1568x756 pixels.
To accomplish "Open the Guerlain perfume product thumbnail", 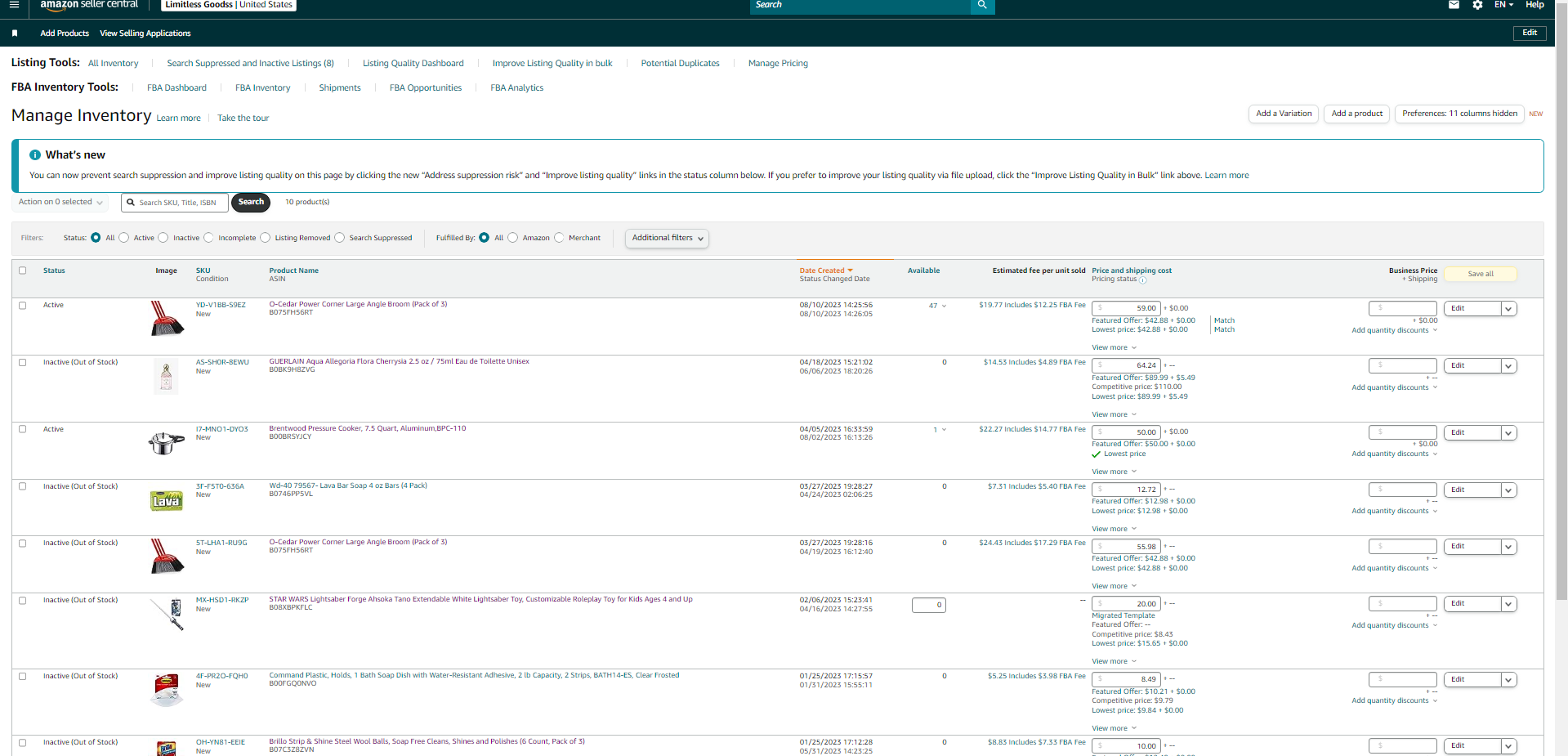I will [x=167, y=377].
